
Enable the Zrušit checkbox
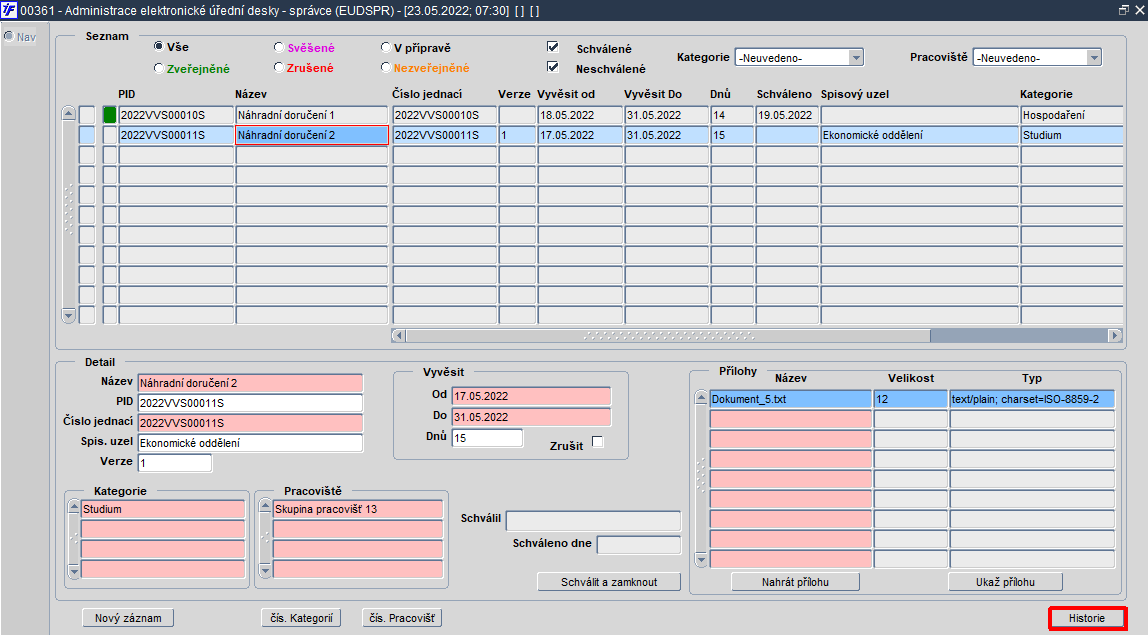[x=598, y=442]
